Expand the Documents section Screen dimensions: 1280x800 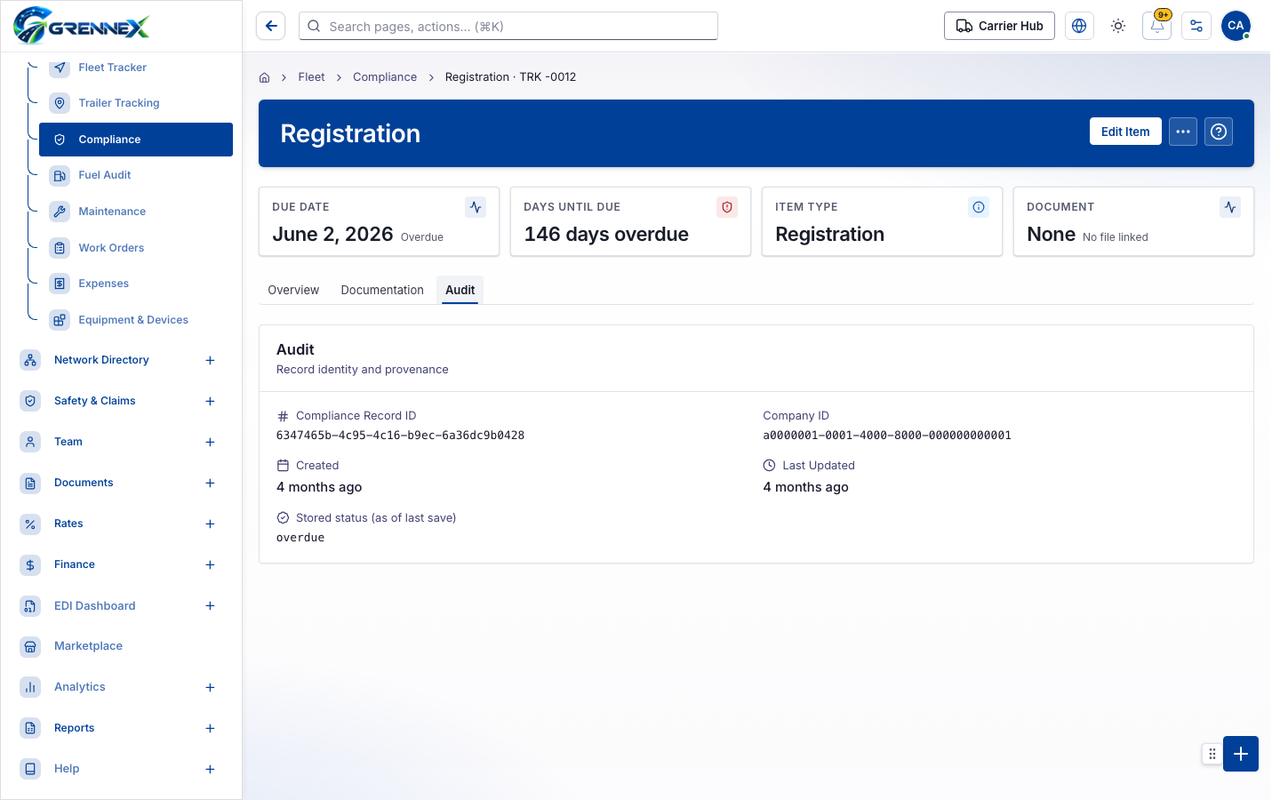tap(210, 483)
